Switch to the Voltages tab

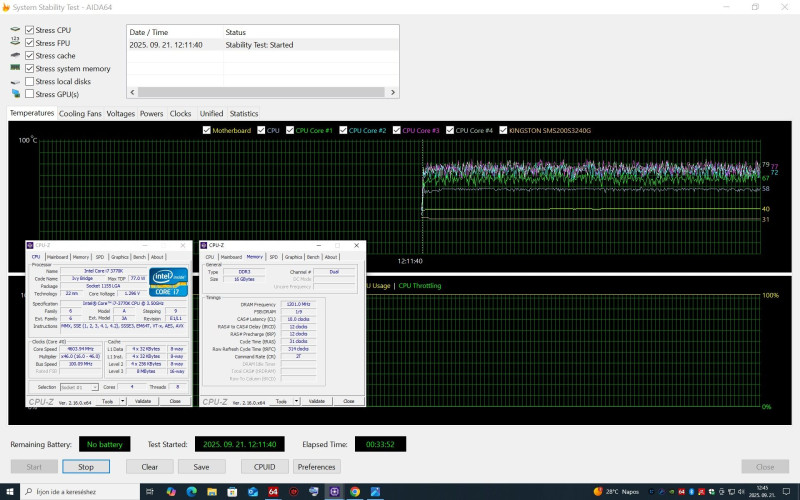pos(120,113)
